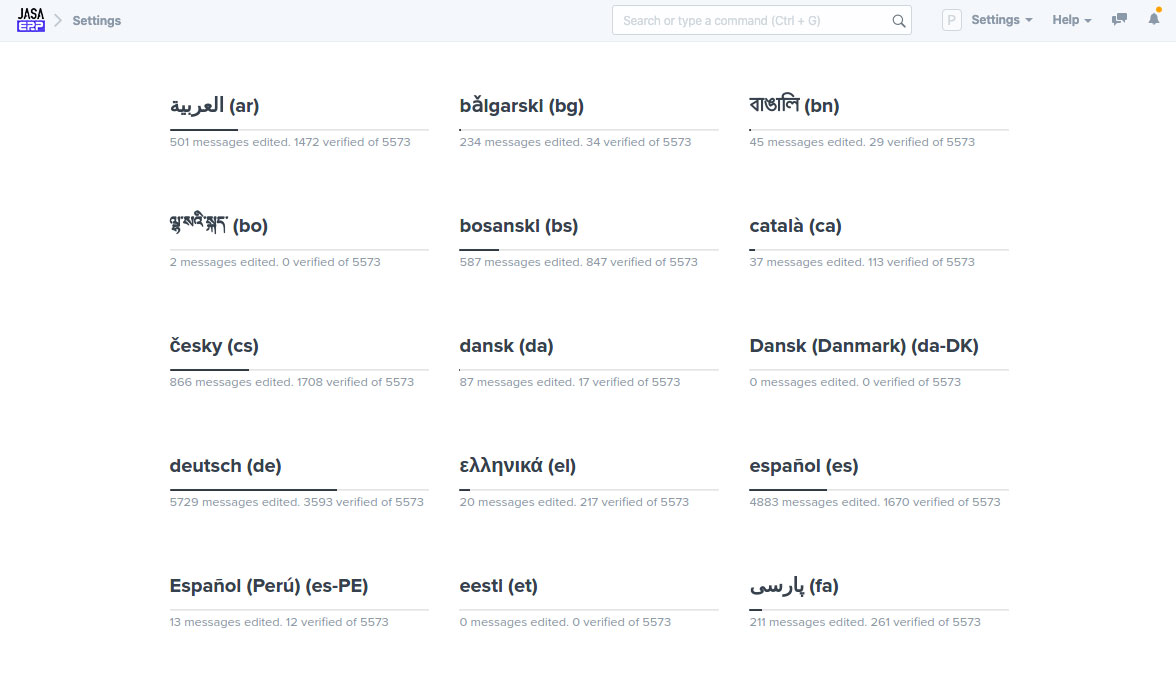Open the deutsch (de) translation

[226, 466]
